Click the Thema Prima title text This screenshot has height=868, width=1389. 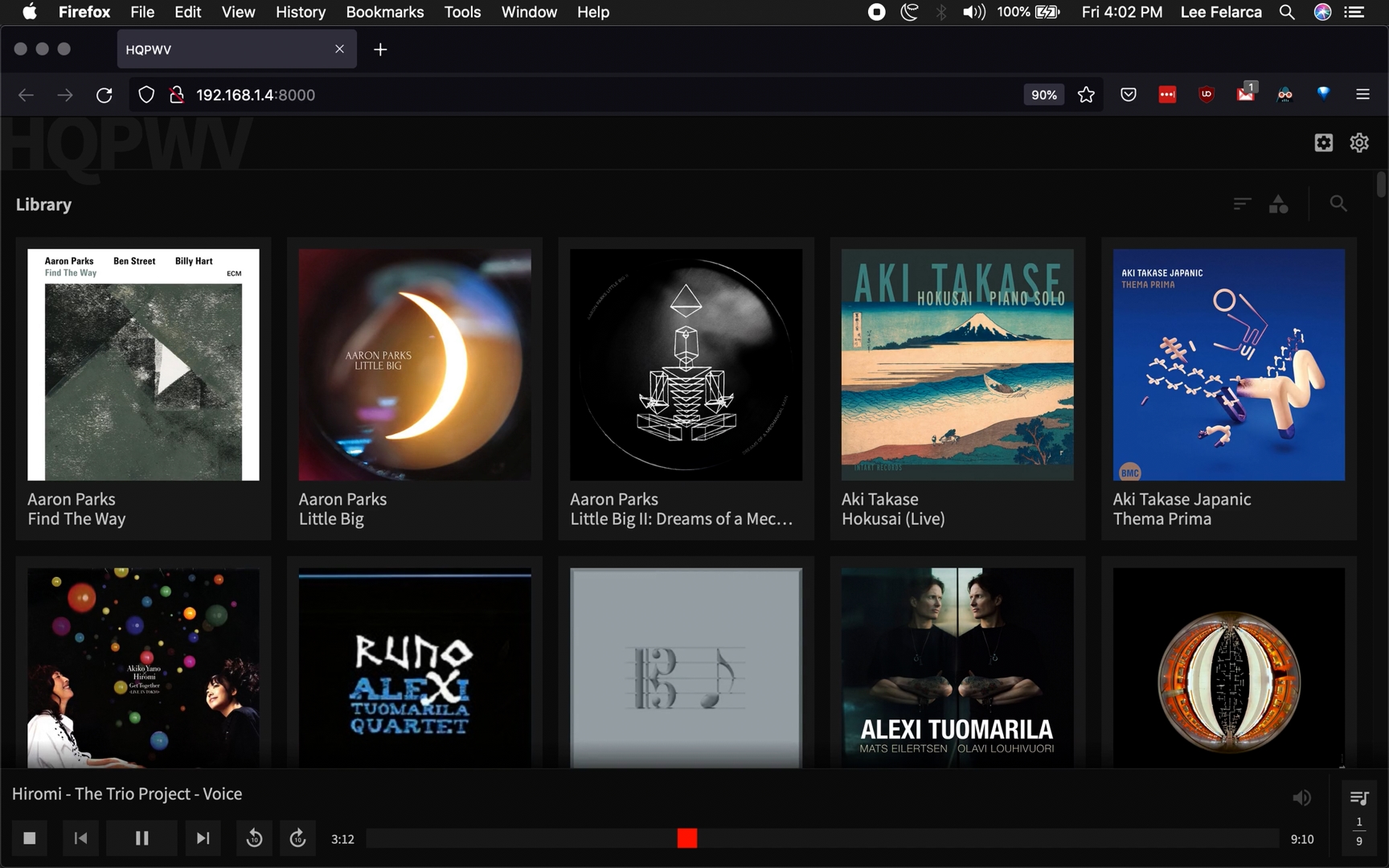[1162, 519]
